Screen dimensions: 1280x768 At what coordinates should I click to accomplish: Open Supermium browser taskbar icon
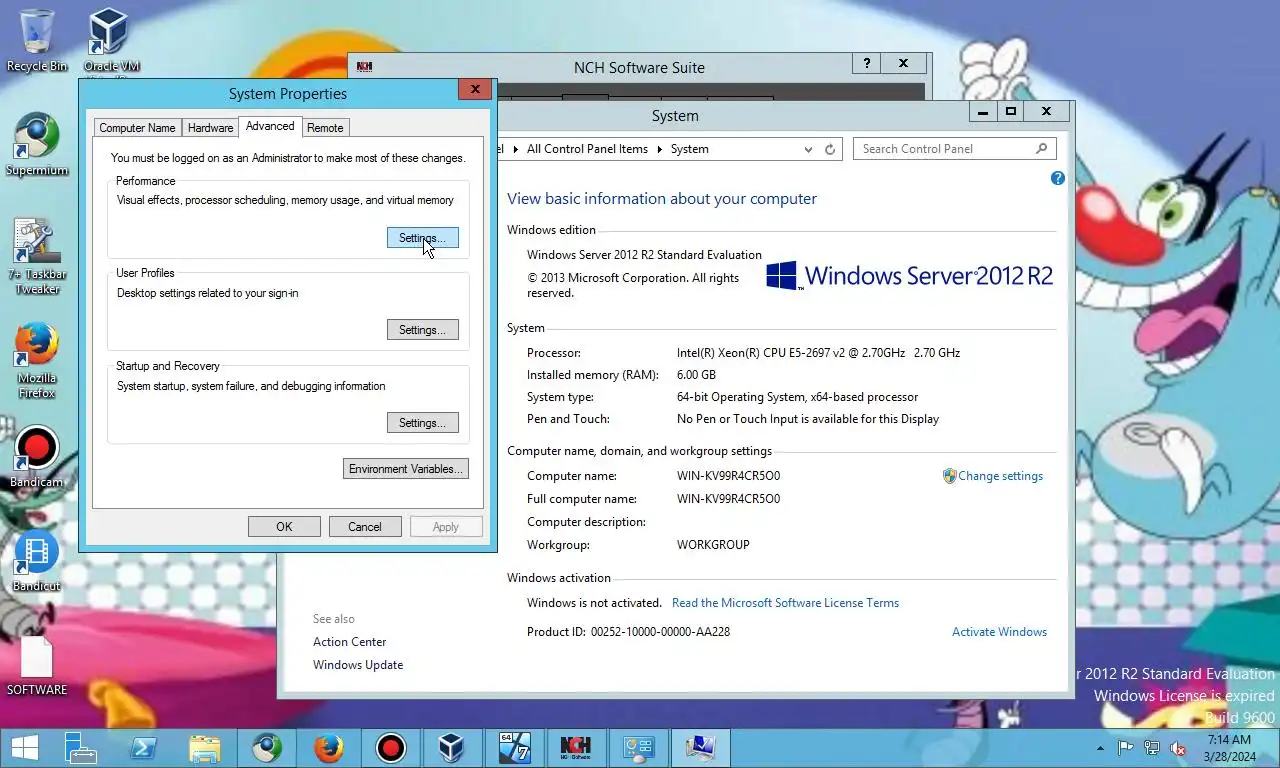267,748
